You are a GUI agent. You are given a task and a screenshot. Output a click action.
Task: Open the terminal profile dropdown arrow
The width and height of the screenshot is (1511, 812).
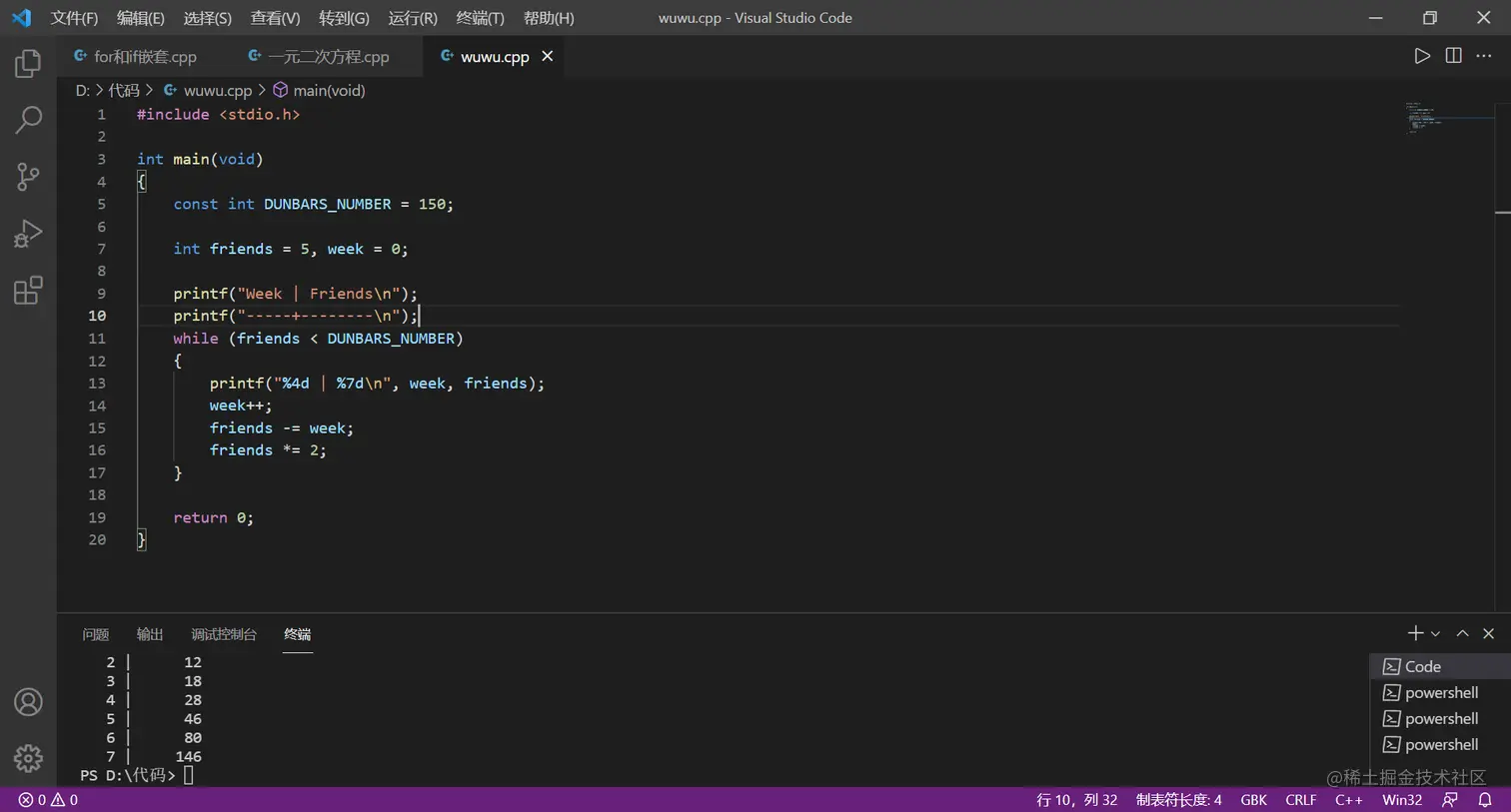(x=1434, y=632)
